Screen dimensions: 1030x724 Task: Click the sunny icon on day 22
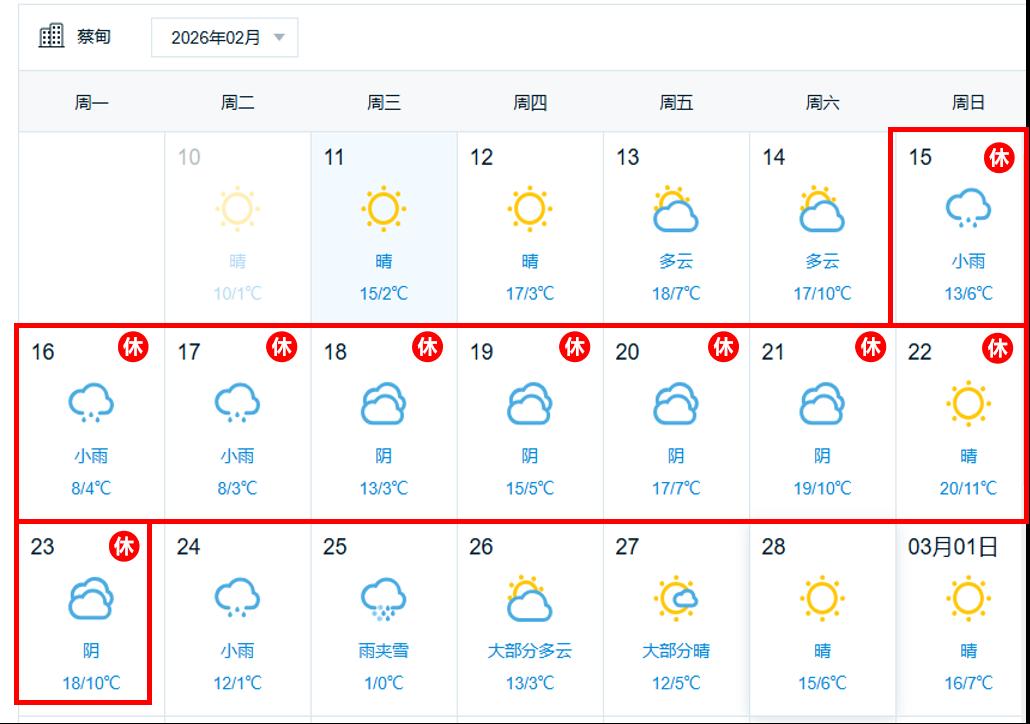[968, 404]
